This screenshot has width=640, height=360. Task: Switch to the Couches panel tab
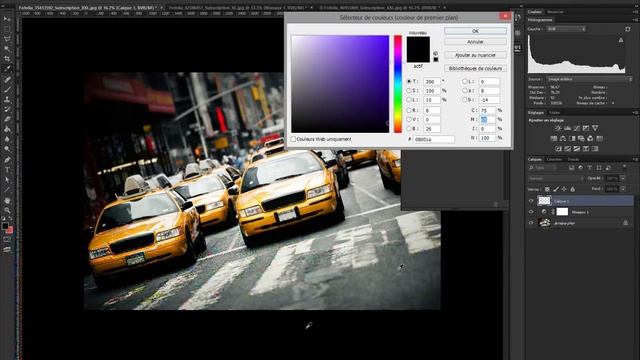click(554, 159)
